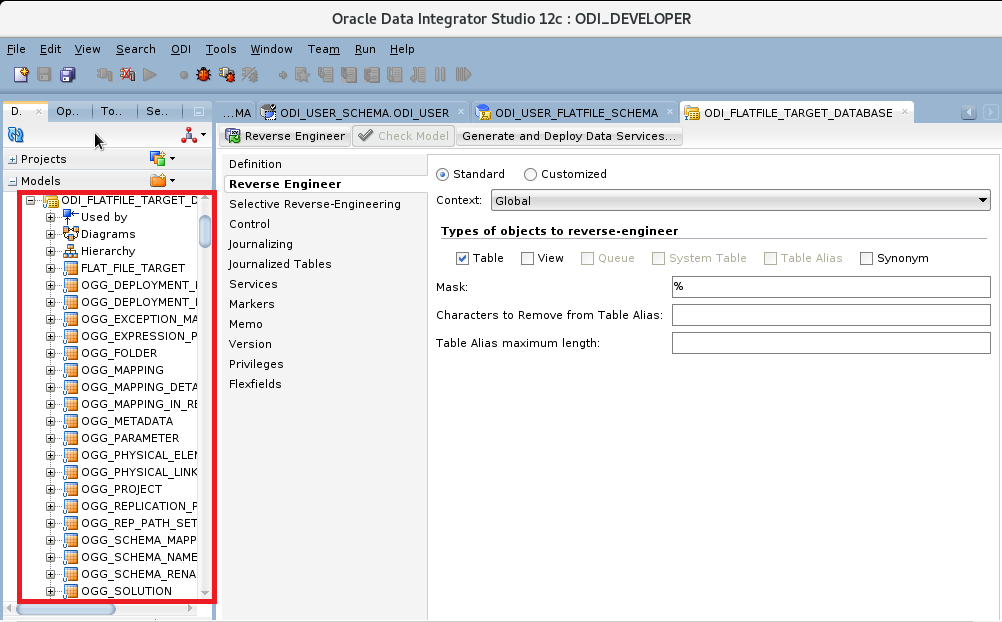Screen dimensions: 1002x622
Task: Click the green Run arrow icon
Action: pyautogui.click(x=150, y=75)
